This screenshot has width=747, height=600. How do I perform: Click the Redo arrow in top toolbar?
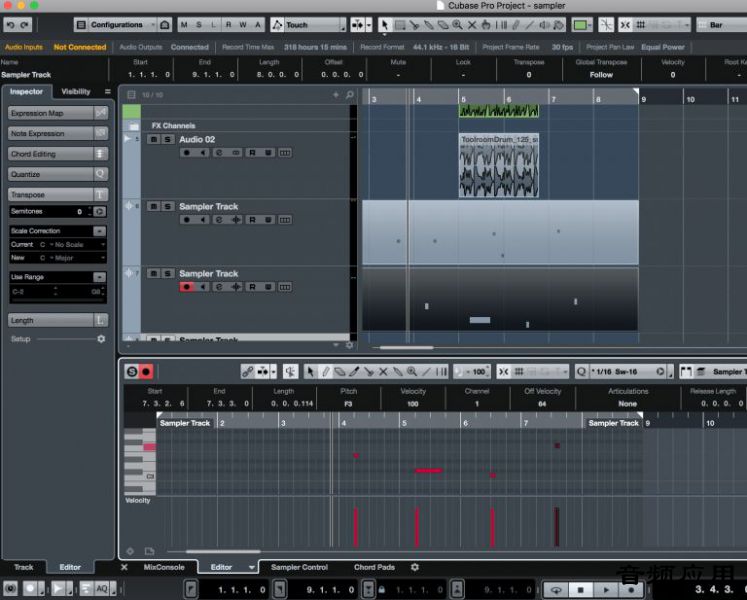pyautogui.click(x=25, y=25)
